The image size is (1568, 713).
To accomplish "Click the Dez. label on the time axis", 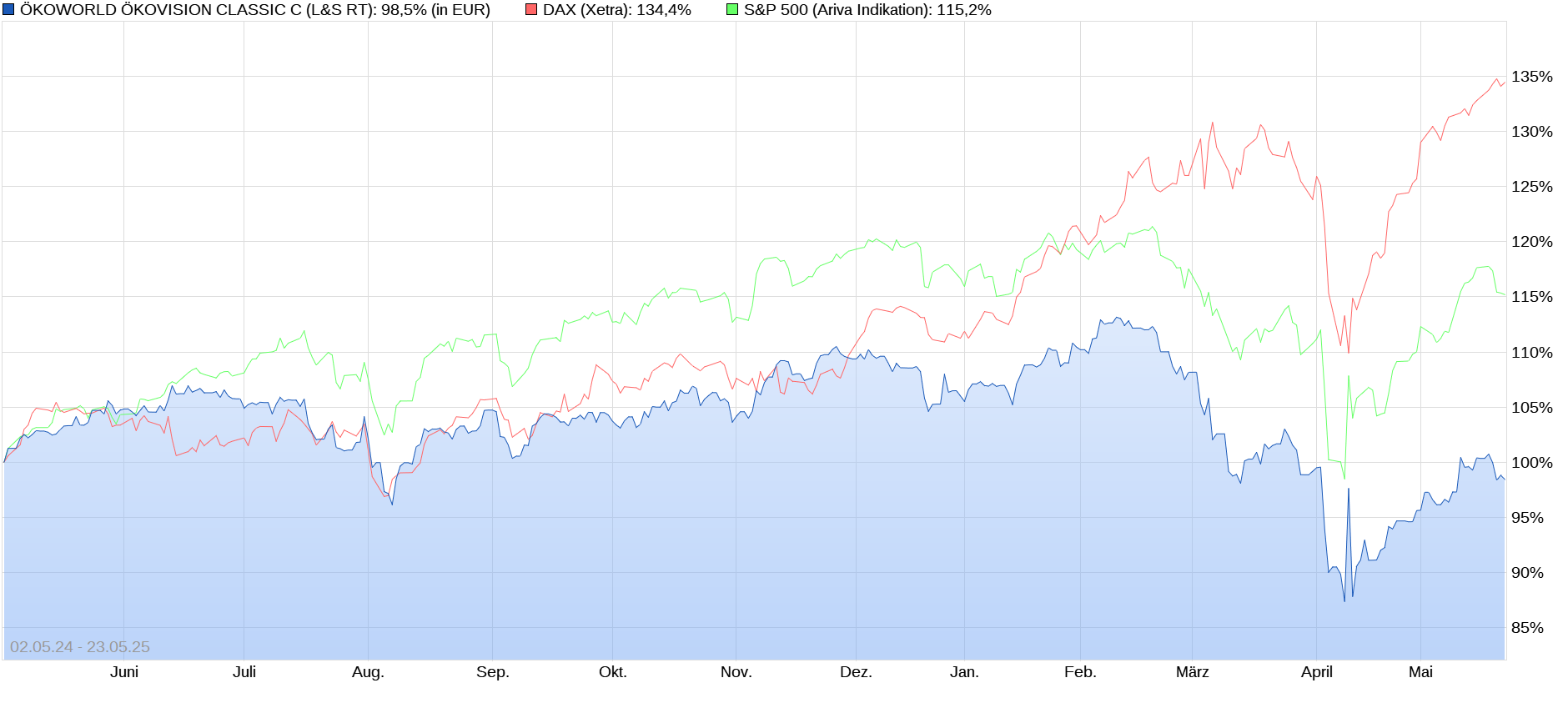I will [856, 672].
